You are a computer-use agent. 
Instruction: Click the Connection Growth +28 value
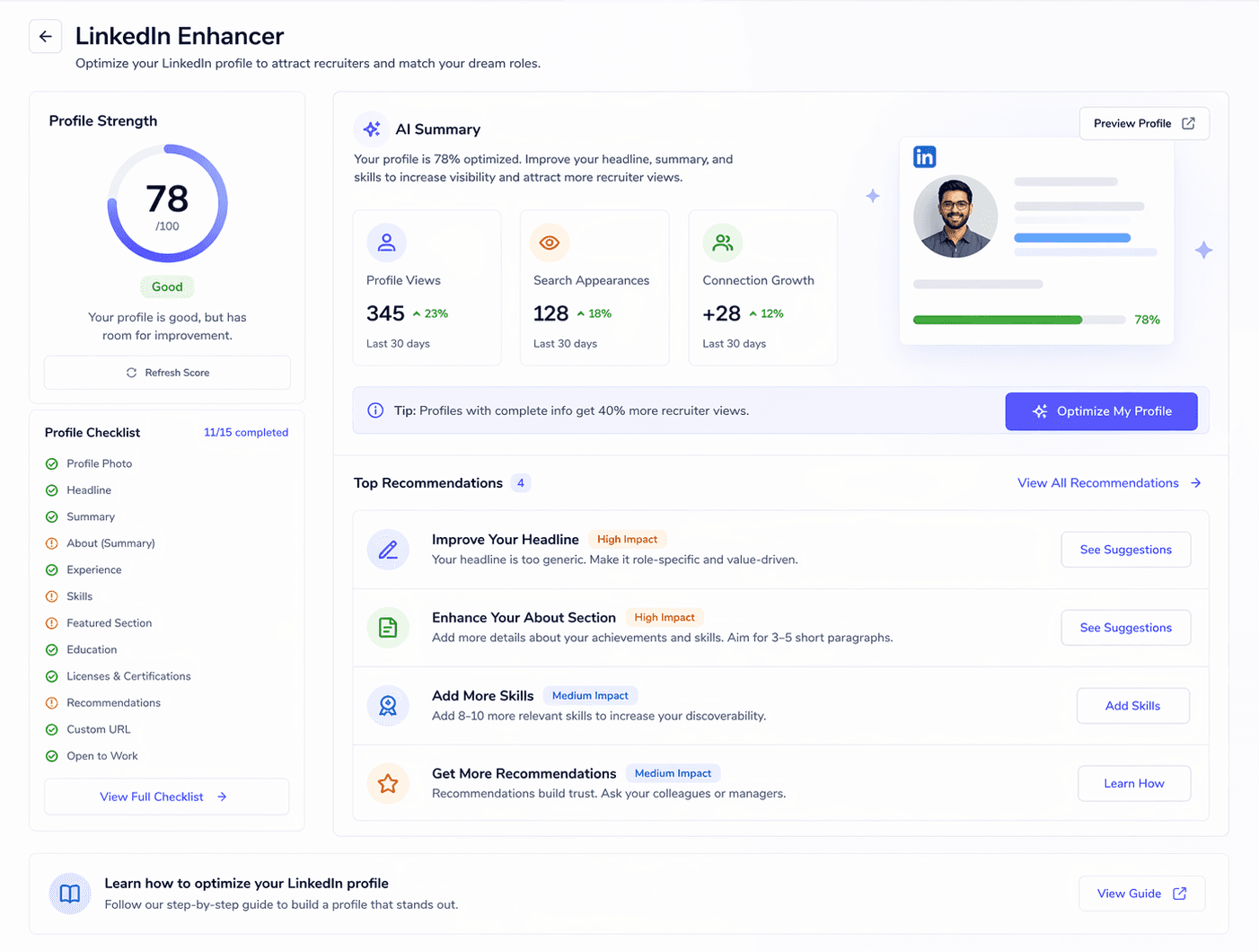tap(722, 313)
